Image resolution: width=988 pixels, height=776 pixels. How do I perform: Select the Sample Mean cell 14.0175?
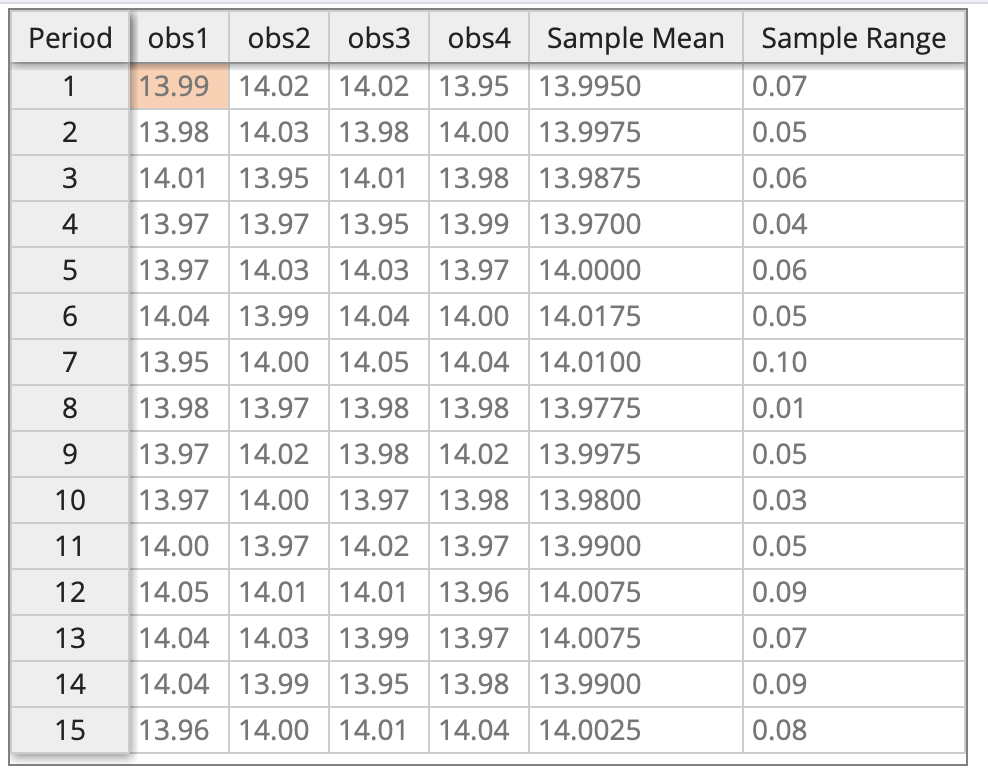tap(636, 316)
